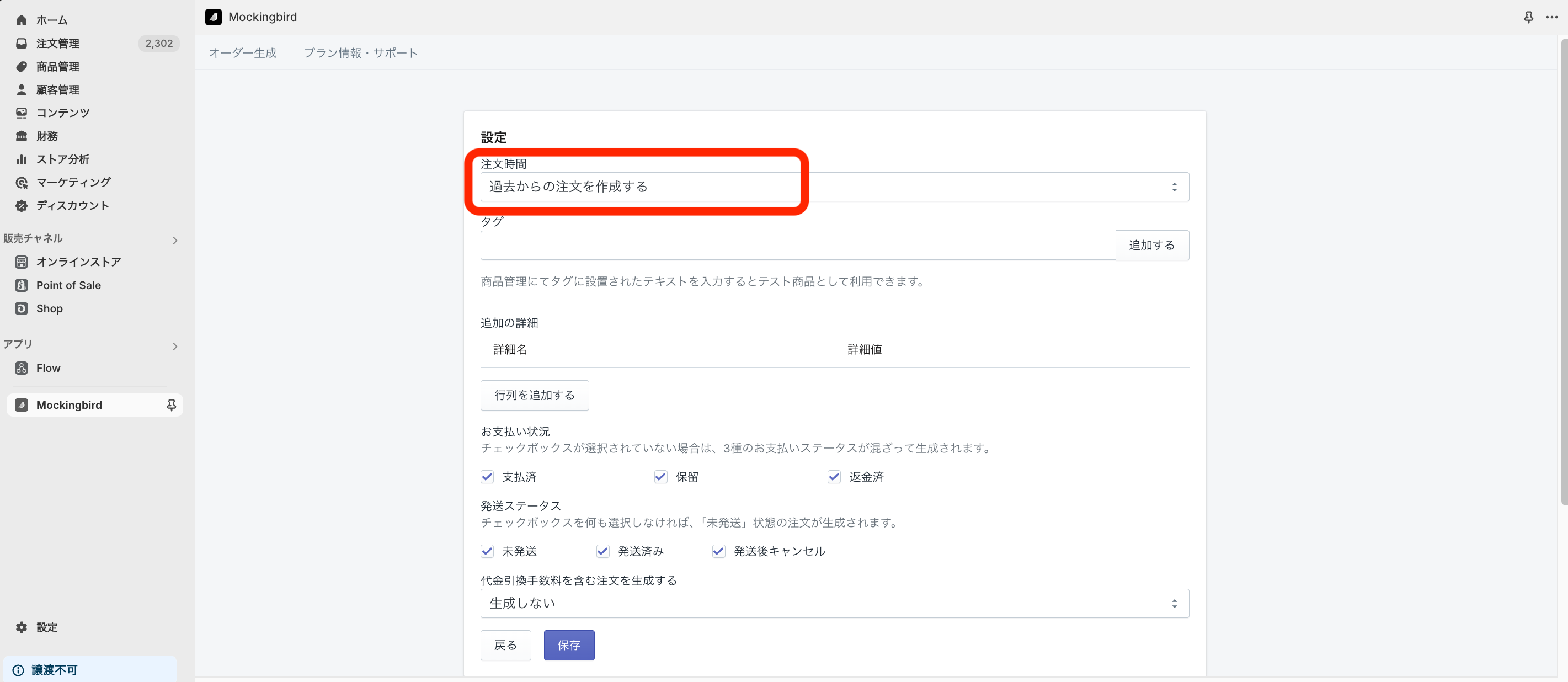Click the 保存 save button
Viewport: 1568px width, 682px height.
568,645
